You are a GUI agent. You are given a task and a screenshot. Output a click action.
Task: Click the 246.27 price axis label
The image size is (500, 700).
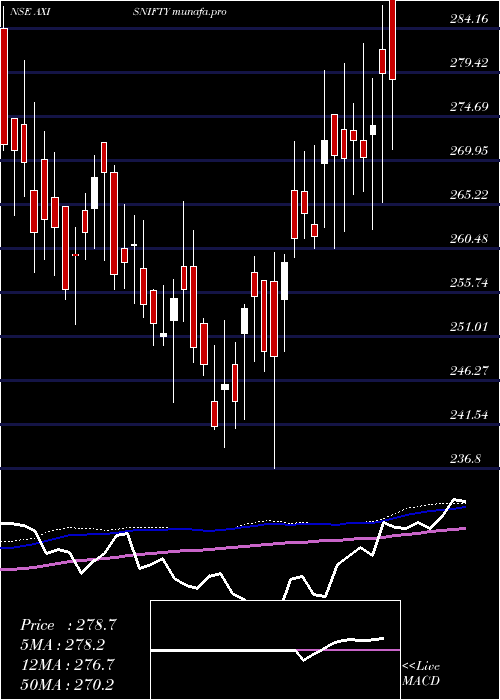[469, 371]
